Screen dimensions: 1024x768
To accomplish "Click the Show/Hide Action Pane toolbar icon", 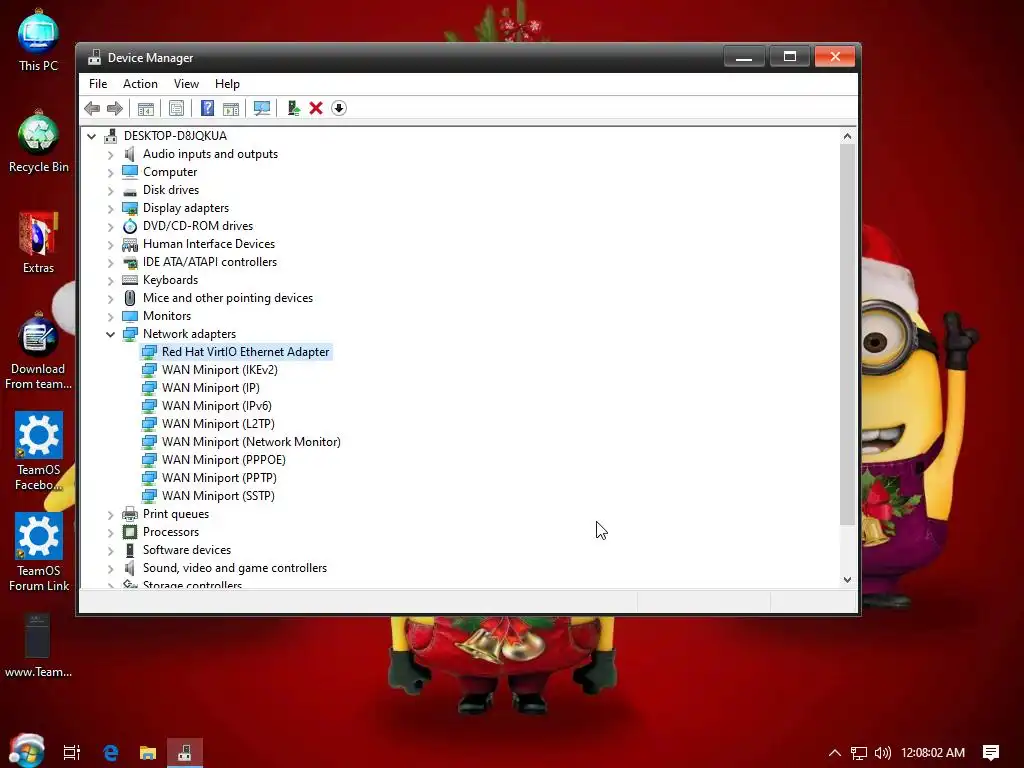I will tap(231, 108).
